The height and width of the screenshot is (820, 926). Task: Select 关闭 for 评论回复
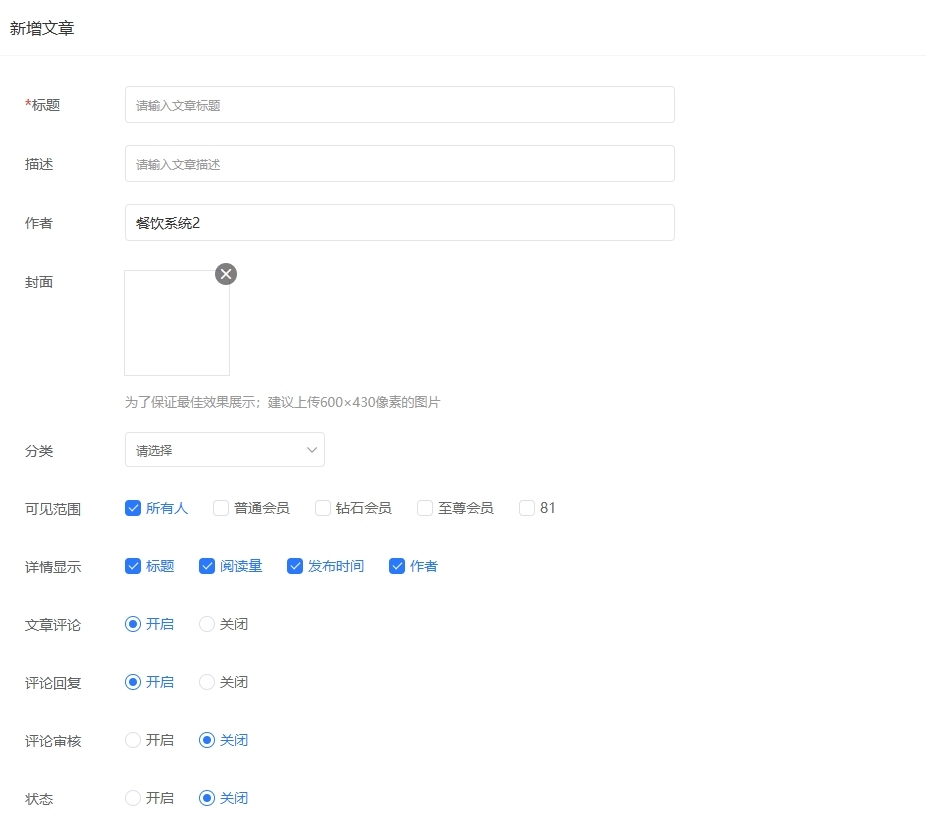(207, 682)
